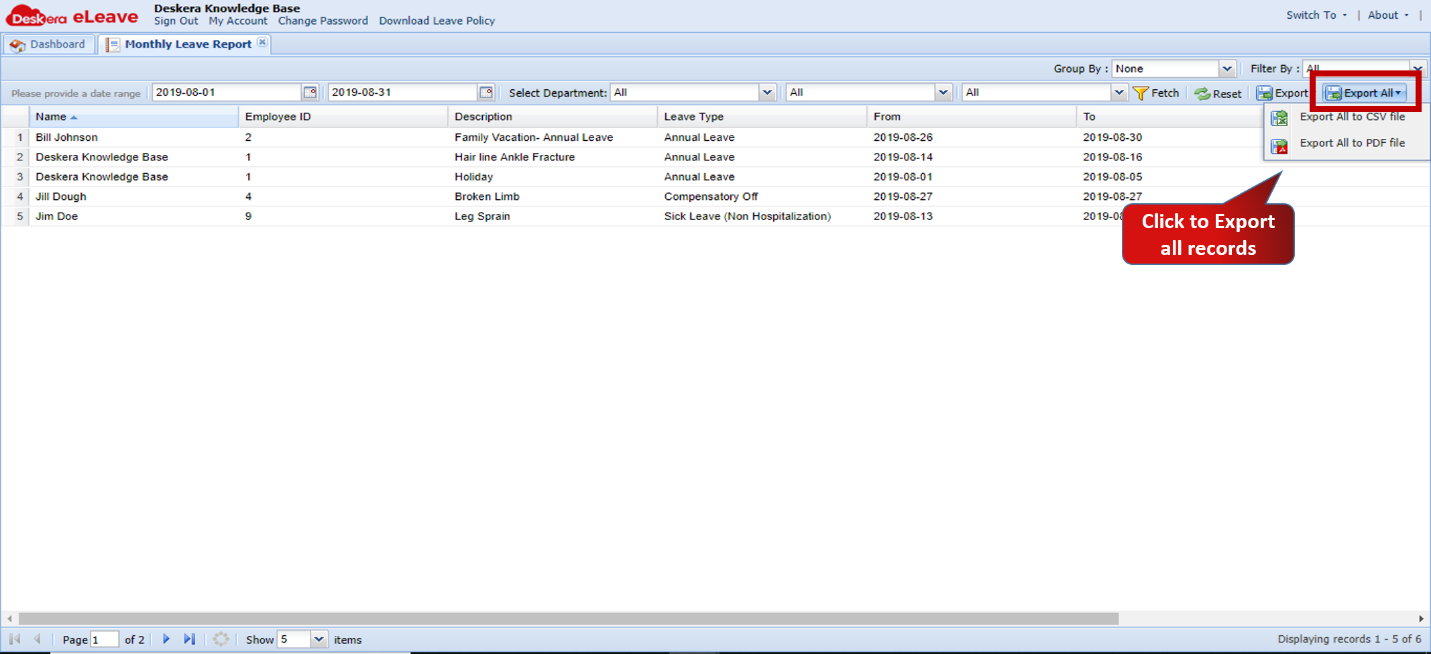Click the page number input field
Viewport: 1431px width, 654px height.
(x=105, y=639)
